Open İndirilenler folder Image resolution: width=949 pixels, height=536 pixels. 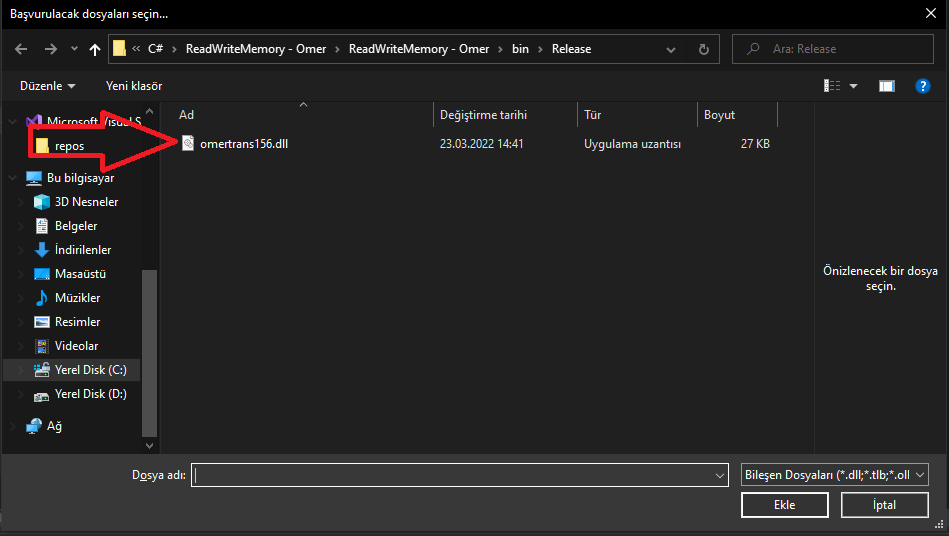(83, 250)
